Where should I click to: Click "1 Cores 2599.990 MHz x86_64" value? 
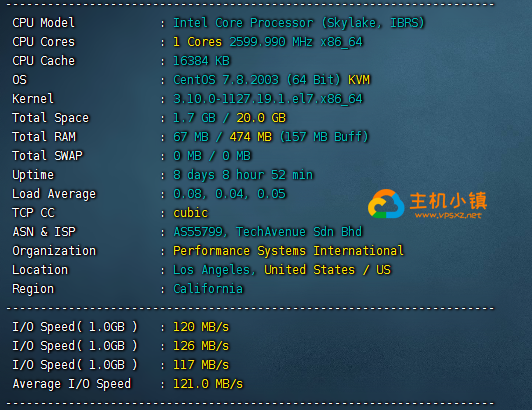pyautogui.click(x=268, y=42)
